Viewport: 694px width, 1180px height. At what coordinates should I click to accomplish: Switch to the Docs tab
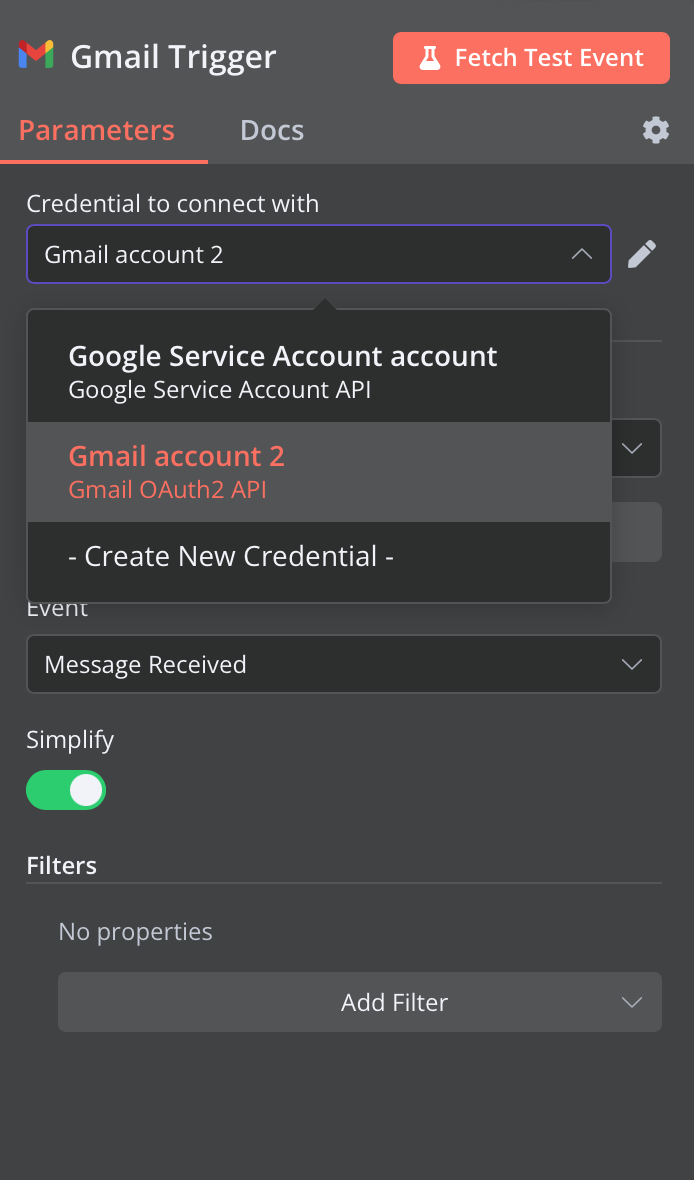(272, 130)
